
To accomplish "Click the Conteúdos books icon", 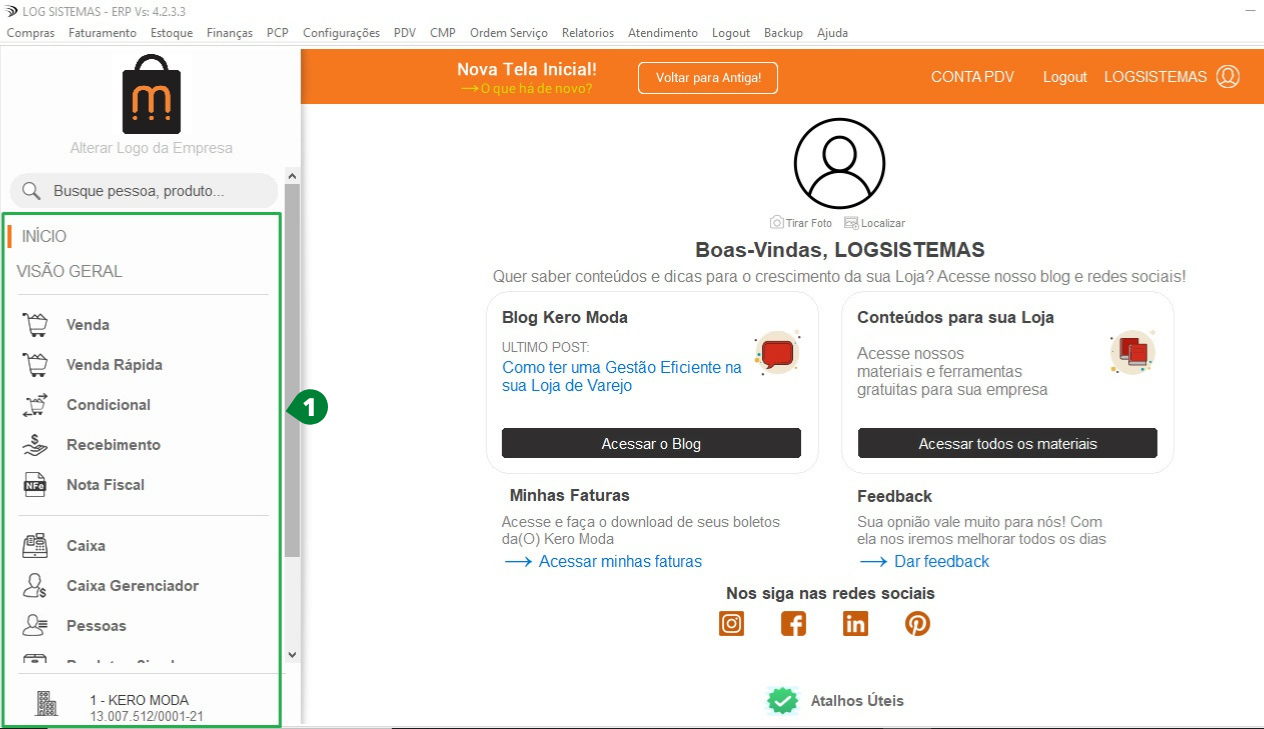I will [1133, 353].
